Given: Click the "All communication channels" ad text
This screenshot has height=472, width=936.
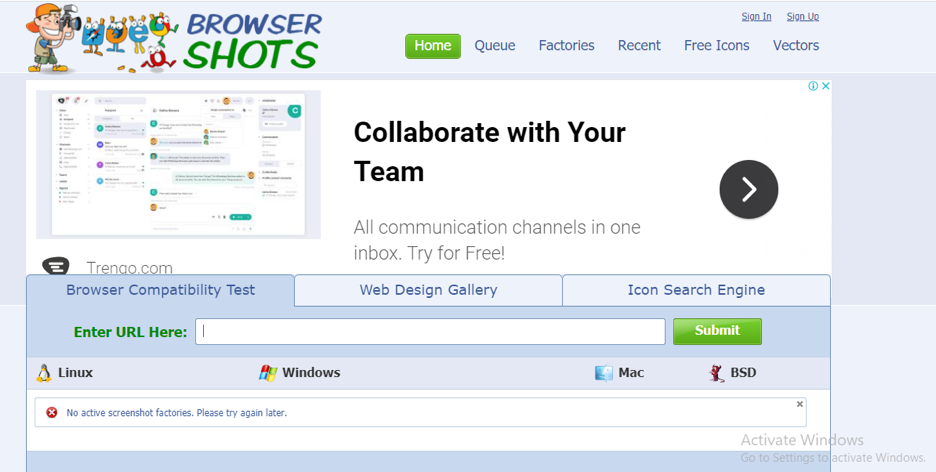Looking at the screenshot, I should tap(497, 240).
